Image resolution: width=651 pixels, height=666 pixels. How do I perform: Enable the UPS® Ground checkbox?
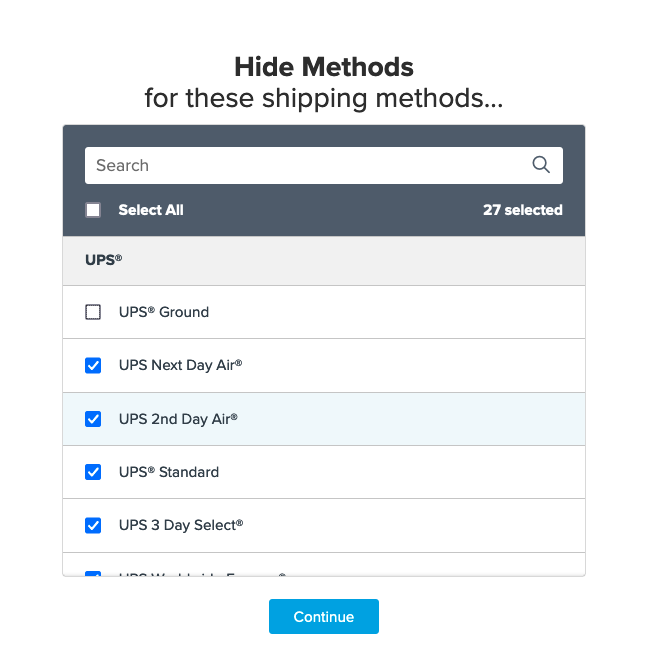pos(93,312)
